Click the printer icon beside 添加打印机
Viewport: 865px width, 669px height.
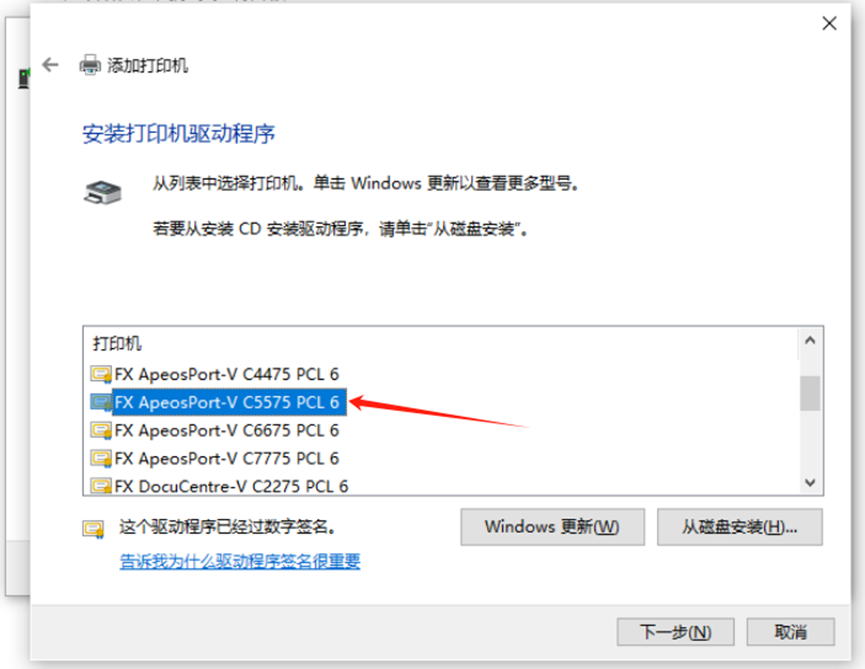point(90,65)
